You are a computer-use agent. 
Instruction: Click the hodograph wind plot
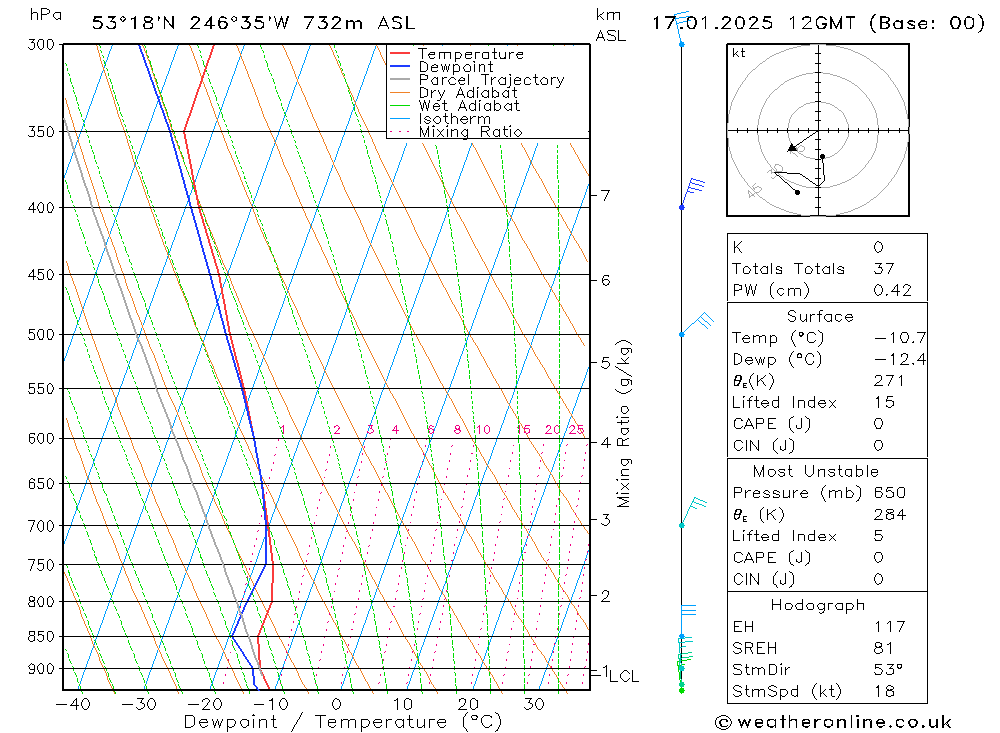(818, 130)
